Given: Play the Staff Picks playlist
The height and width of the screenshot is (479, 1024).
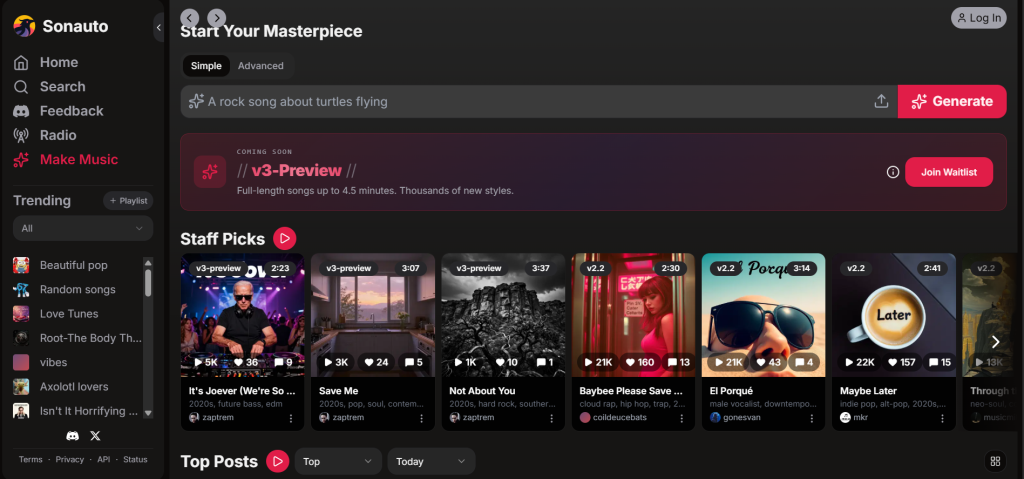Looking at the screenshot, I should [285, 238].
